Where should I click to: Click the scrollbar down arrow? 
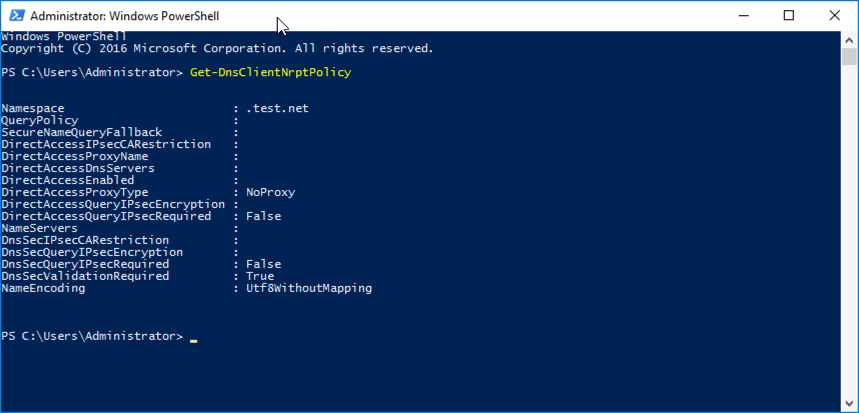[849, 404]
